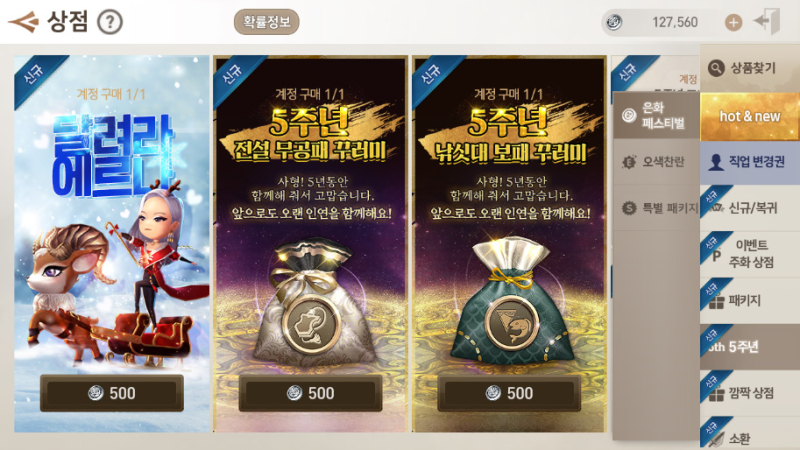
Task: Buy the 달려라 에르나 pack for 500
Action: [x=112, y=393]
